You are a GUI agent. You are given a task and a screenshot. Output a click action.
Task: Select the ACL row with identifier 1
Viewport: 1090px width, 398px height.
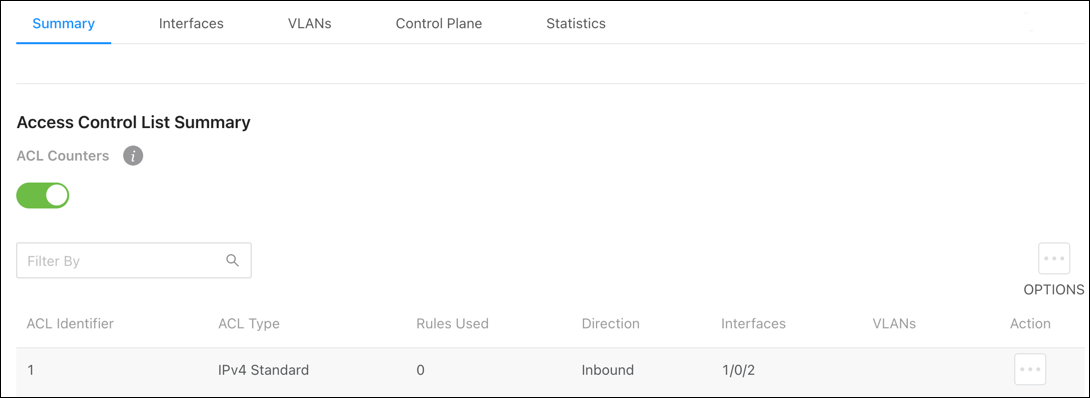tap(544, 370)
